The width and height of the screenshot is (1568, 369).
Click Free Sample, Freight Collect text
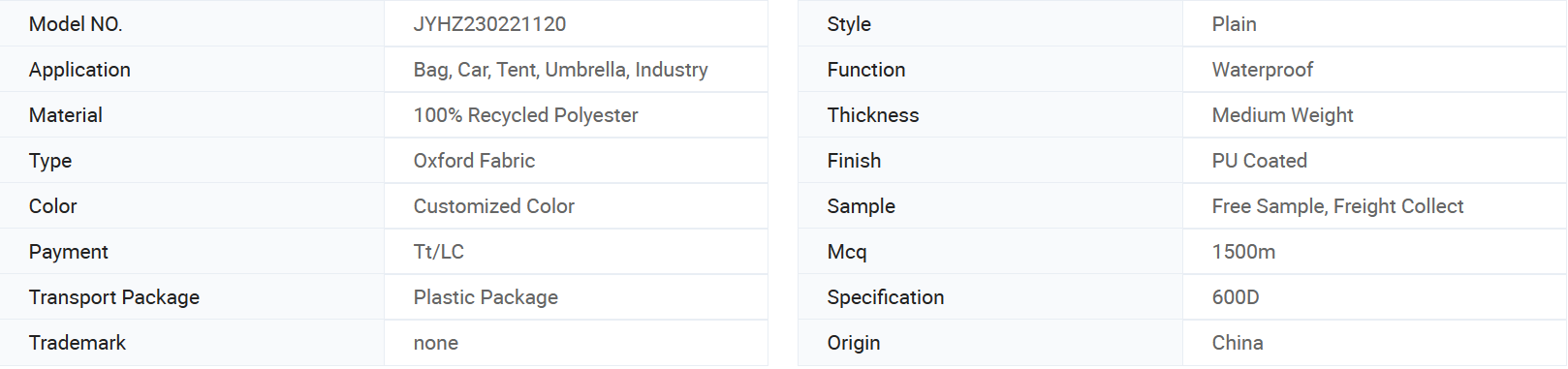[x=1337, y=206]
